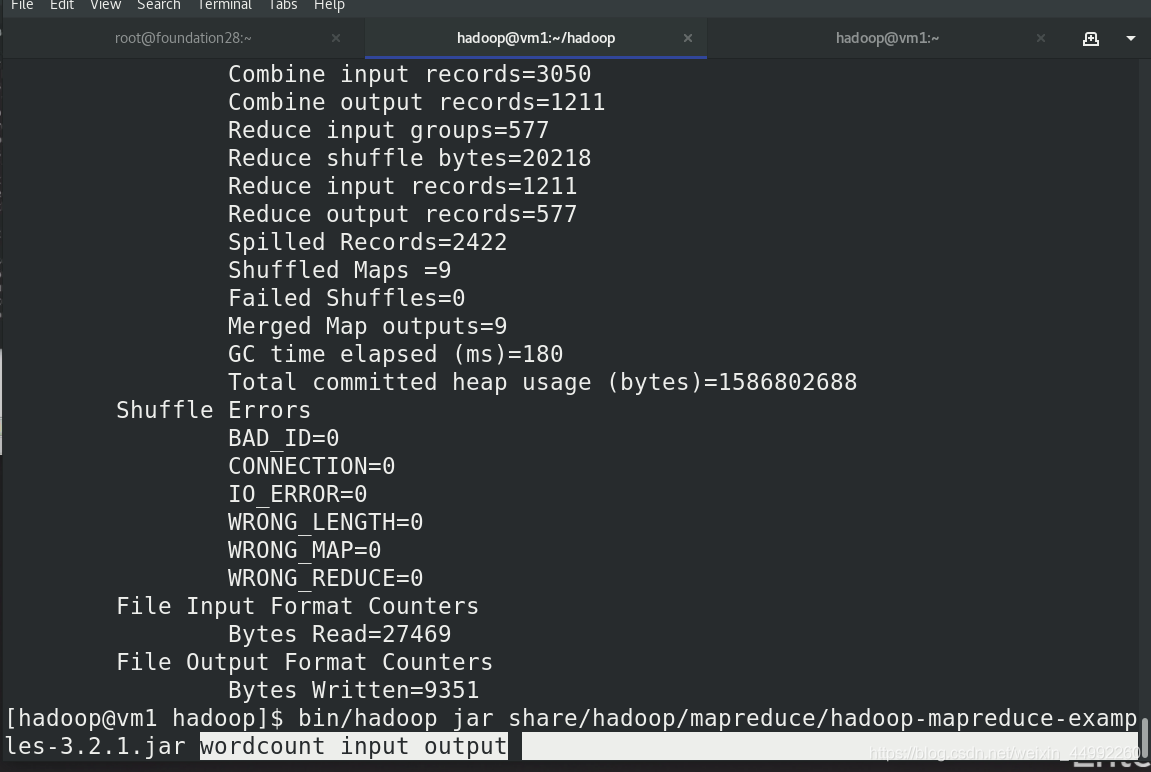Close the hadoop@vm1:~/hadoop tab
This screenshot has height=772, width=1151.
pyautogui.click(x=688, y=38)
